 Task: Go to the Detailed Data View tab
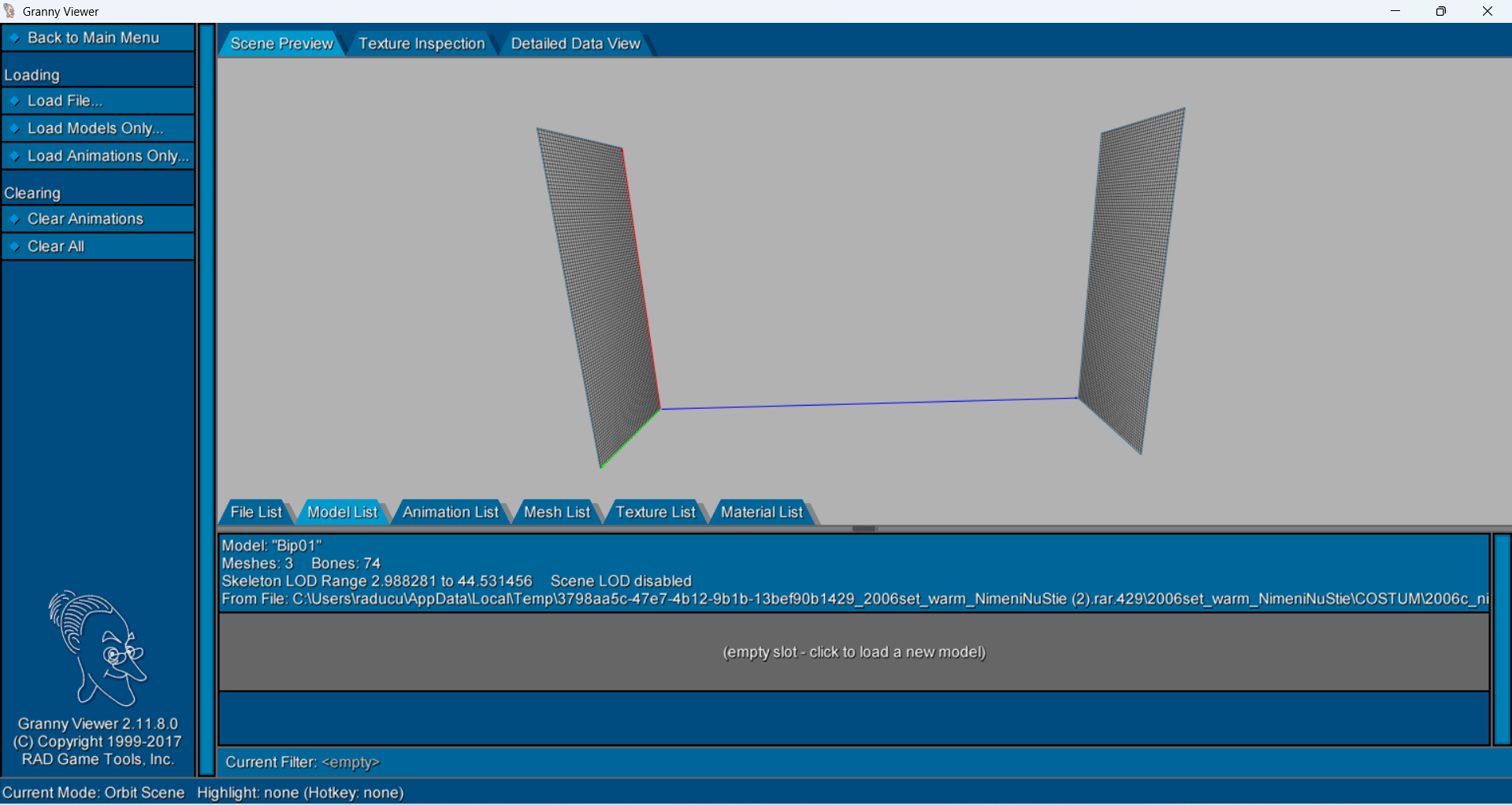tap(575, 44)
